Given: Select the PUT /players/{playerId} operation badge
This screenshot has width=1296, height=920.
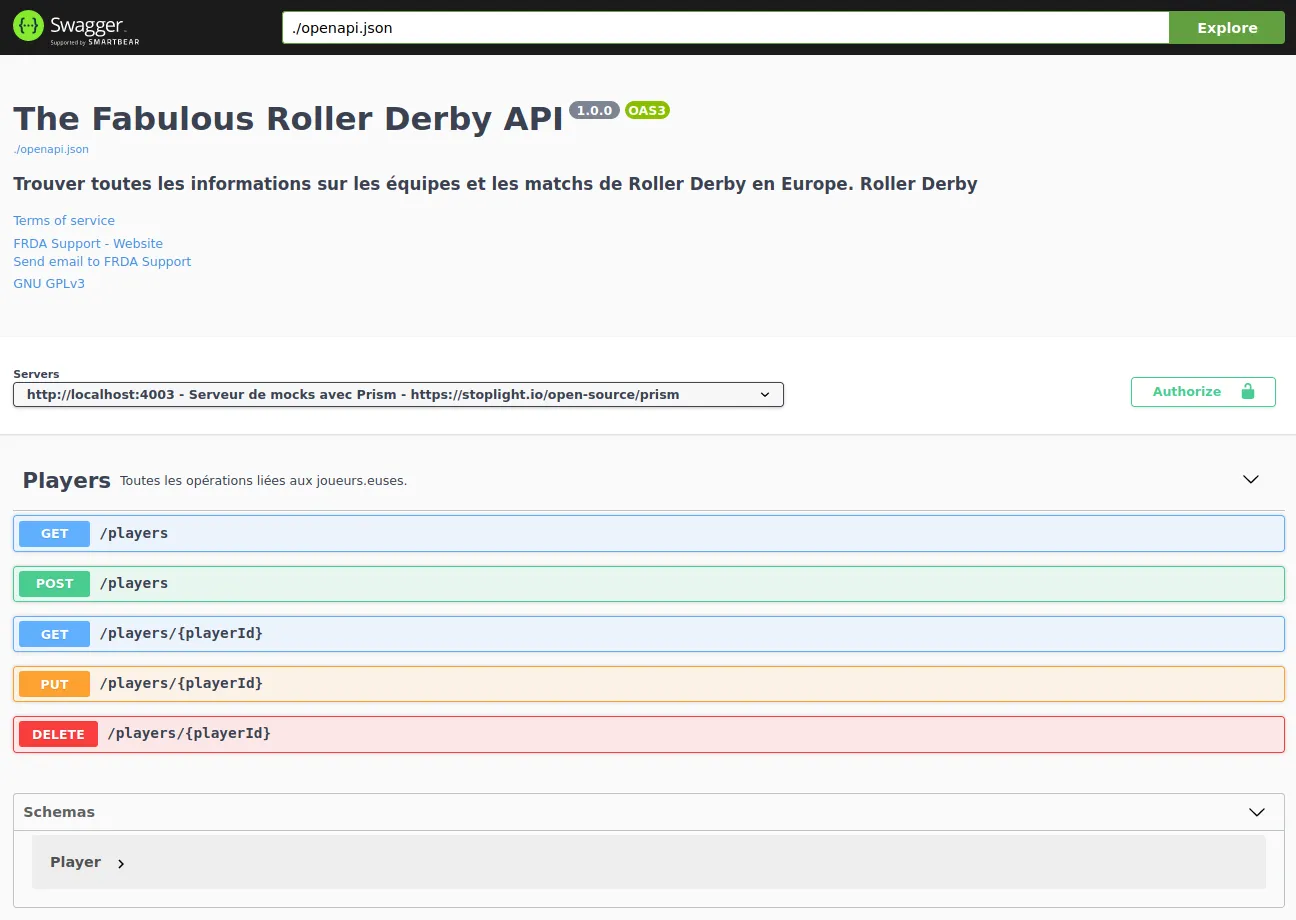Looking at the screenshot, I should [x=53, y=683].
